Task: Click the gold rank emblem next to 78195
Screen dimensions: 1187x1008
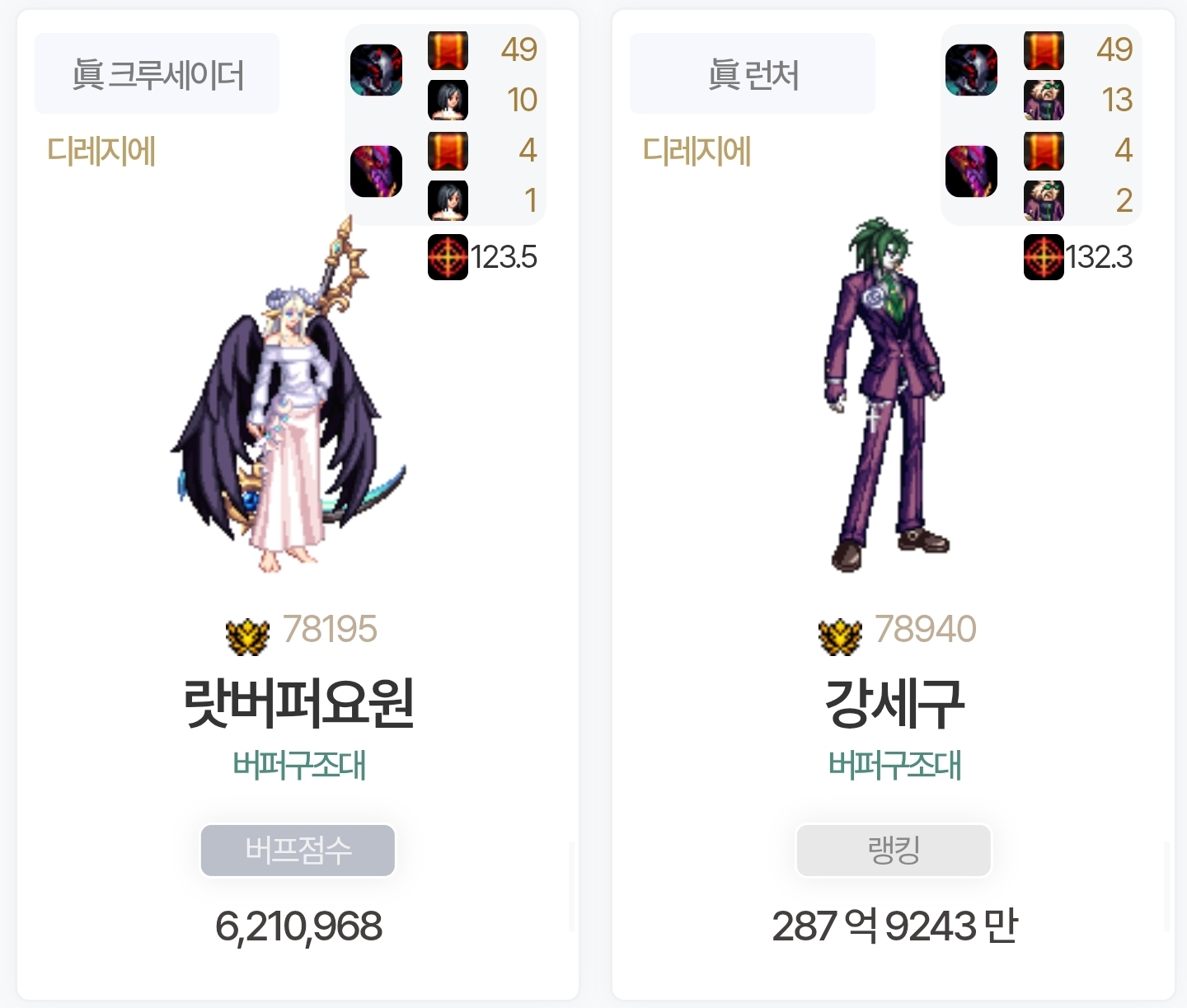Action: tap(247, 635)
